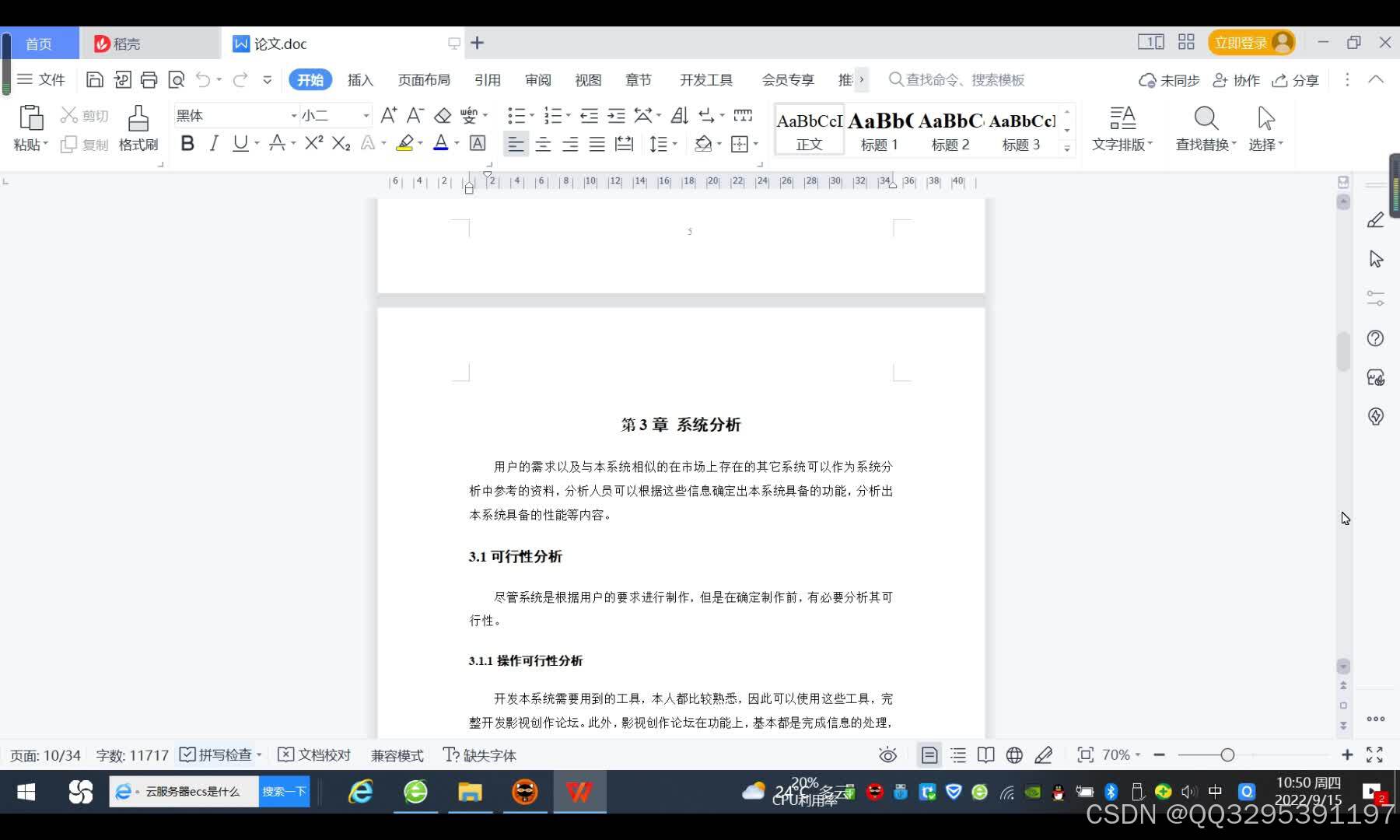Click the 立即登录 login button
Image resolution: width=1400 pixels, height=840 pixels.
[x=1251, y=43]
